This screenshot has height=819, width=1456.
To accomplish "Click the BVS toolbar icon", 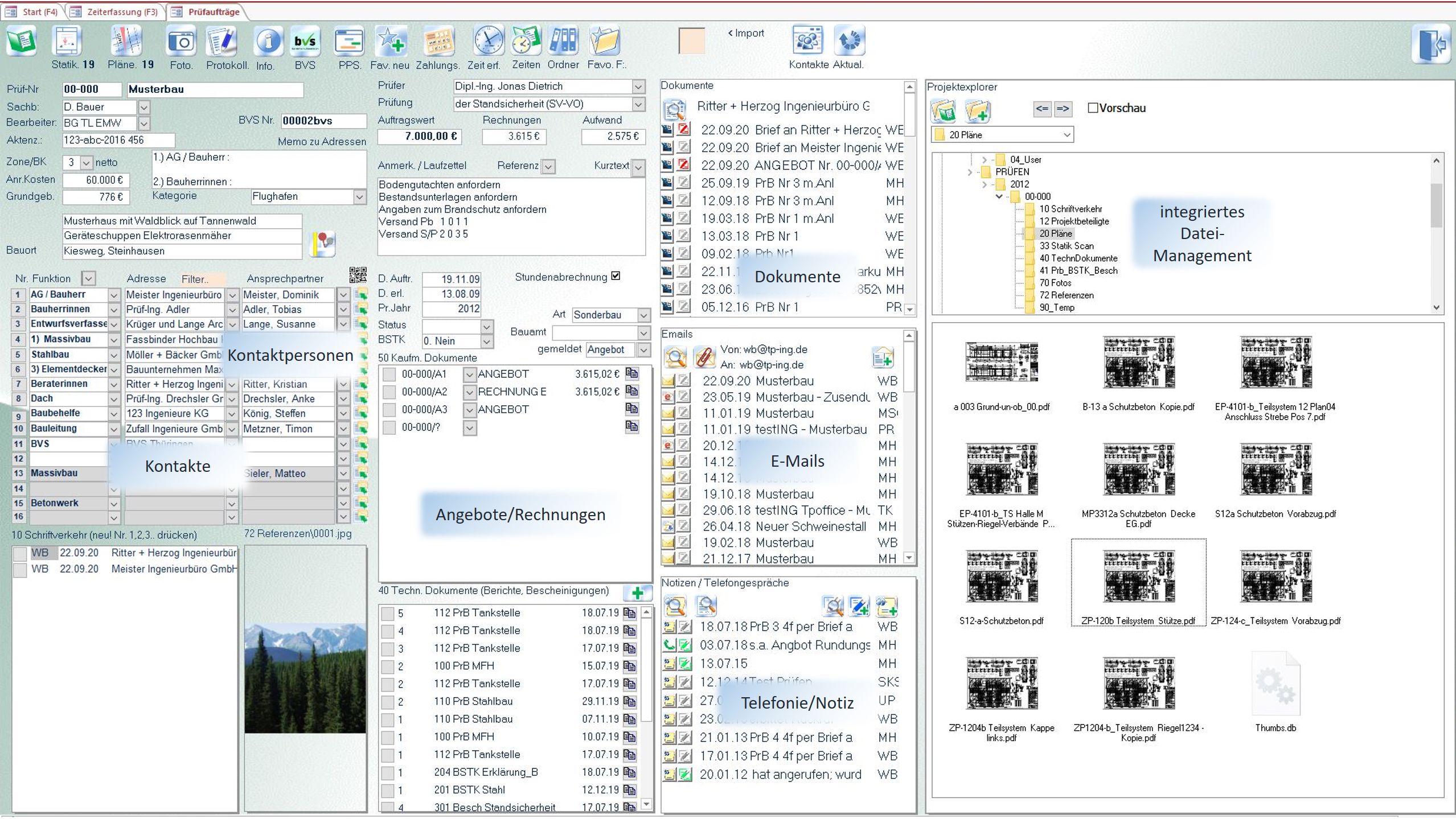I will pos(305,42).
